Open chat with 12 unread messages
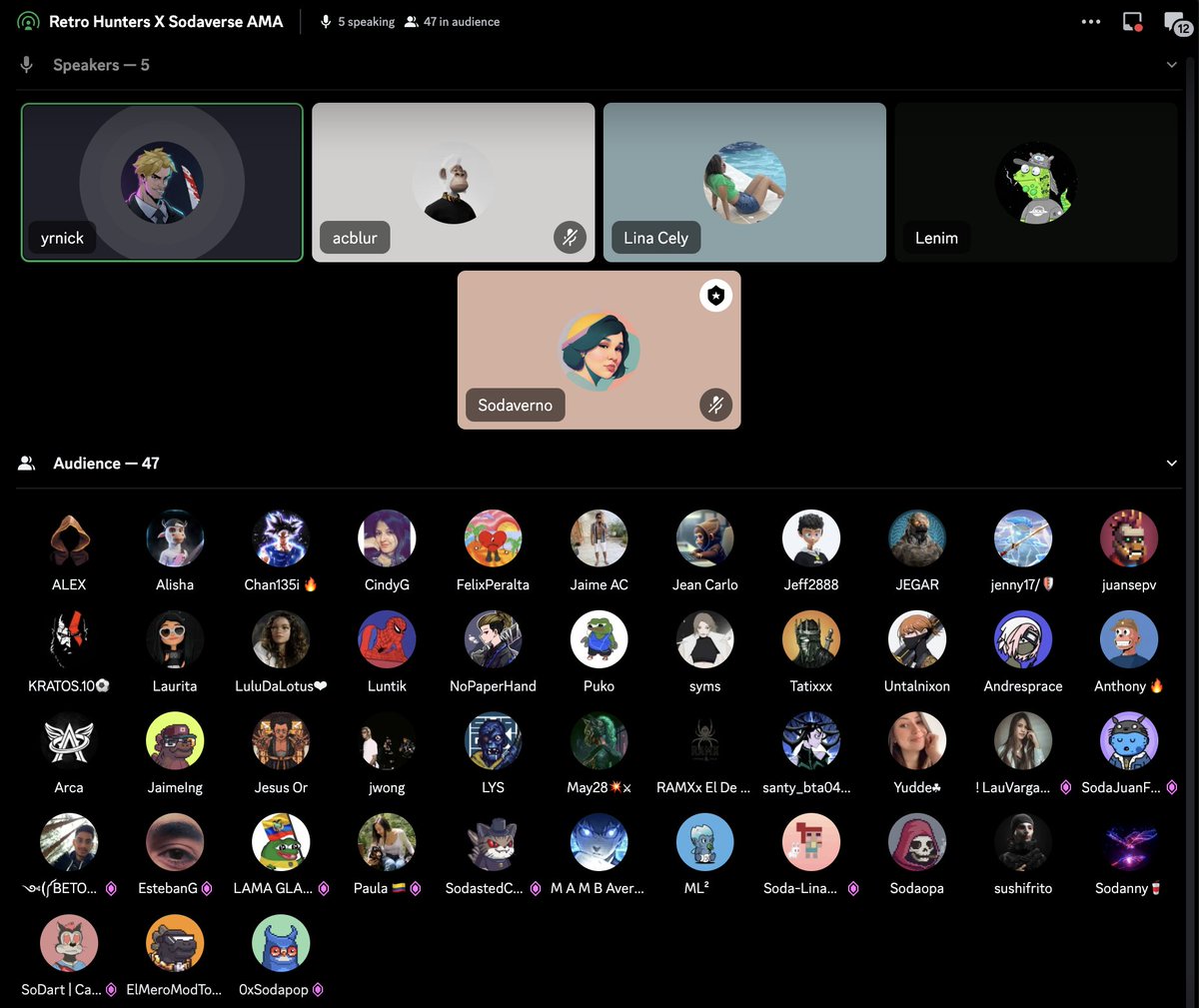1199x1008 pixels. pos(1176,22)
